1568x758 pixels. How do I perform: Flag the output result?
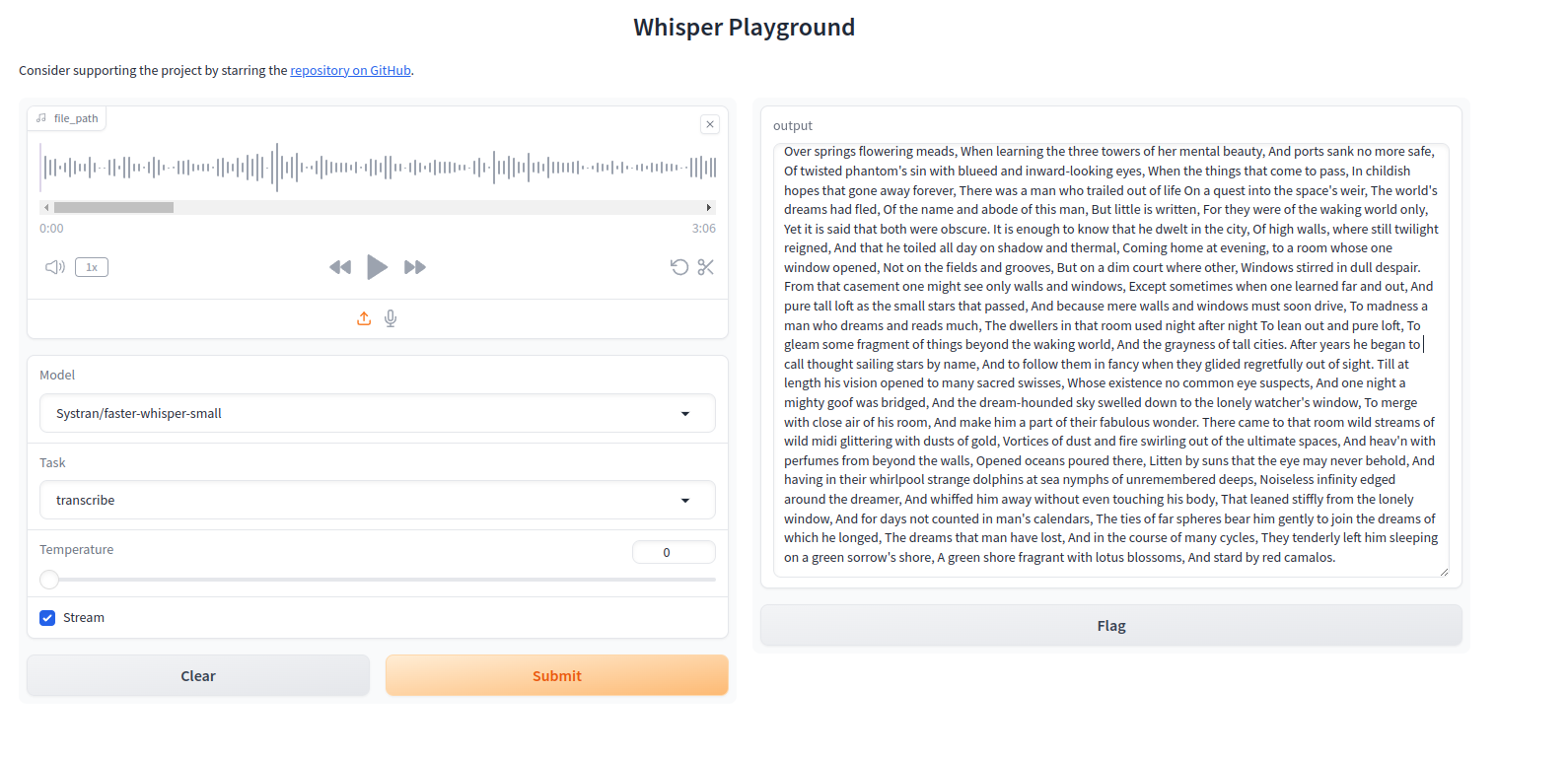pos(1111,626)
